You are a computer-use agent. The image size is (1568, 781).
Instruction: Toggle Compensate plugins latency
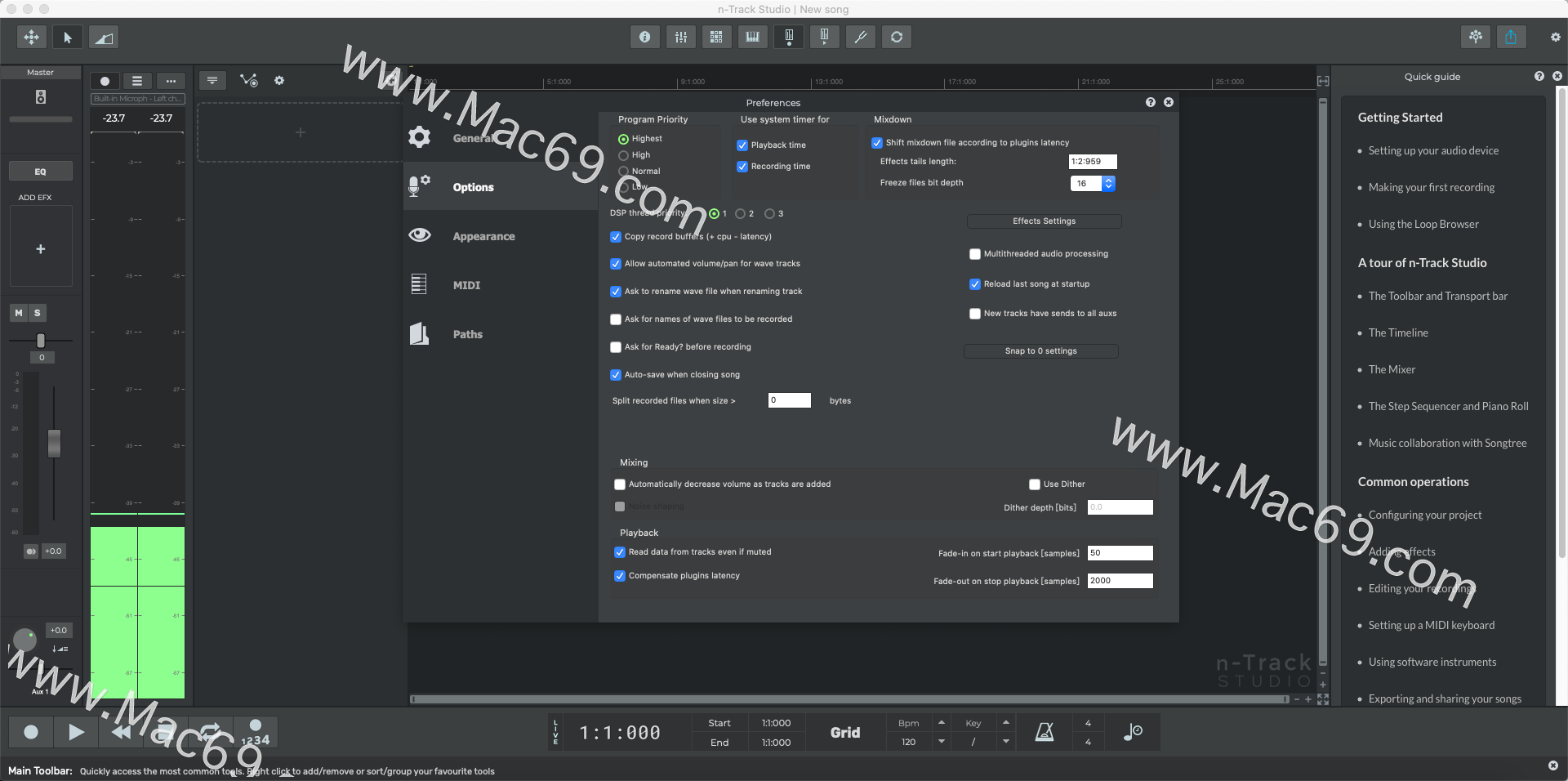(620, 576)
